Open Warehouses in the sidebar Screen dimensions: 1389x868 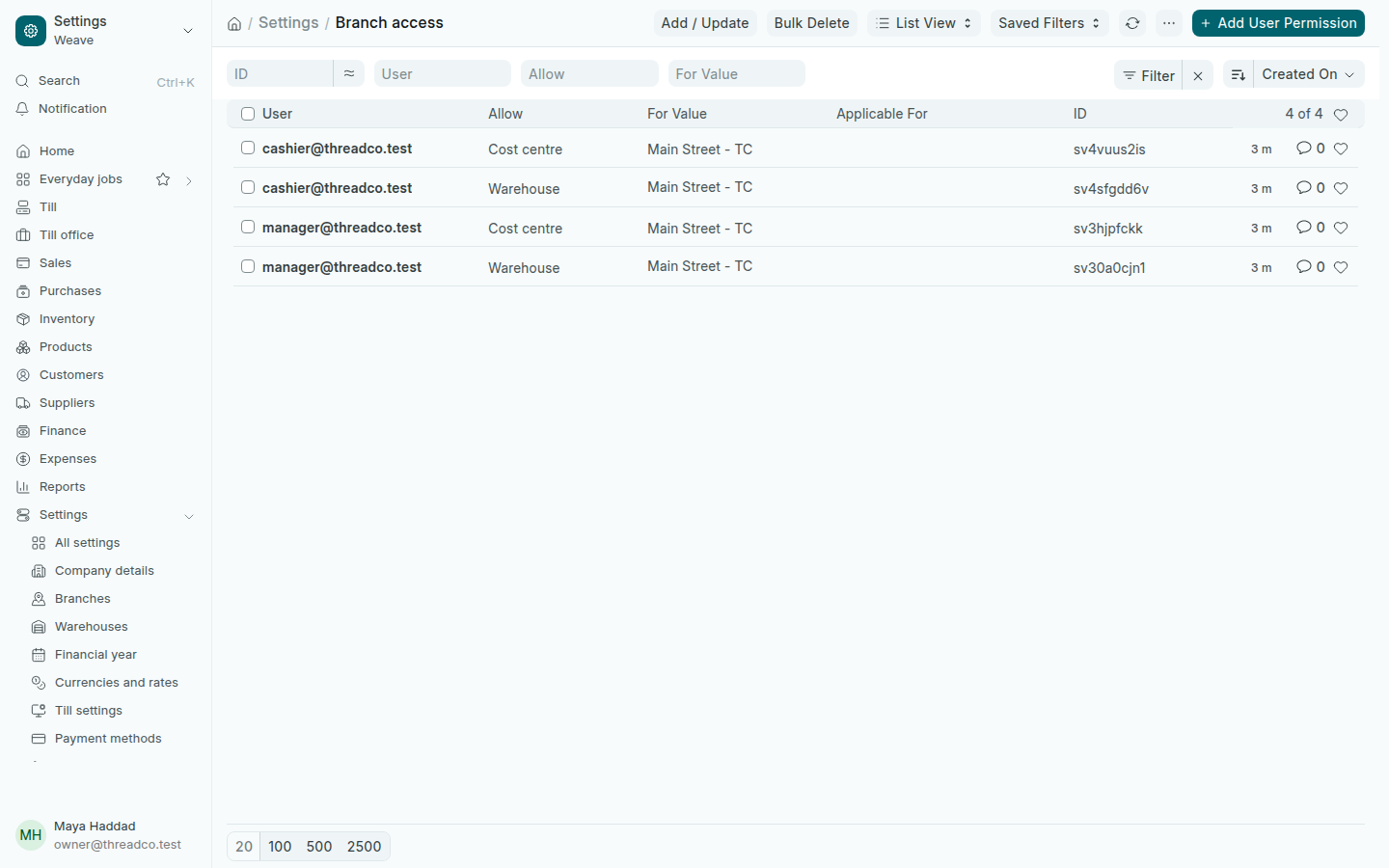pyautogui.click(x=91, y=627)
